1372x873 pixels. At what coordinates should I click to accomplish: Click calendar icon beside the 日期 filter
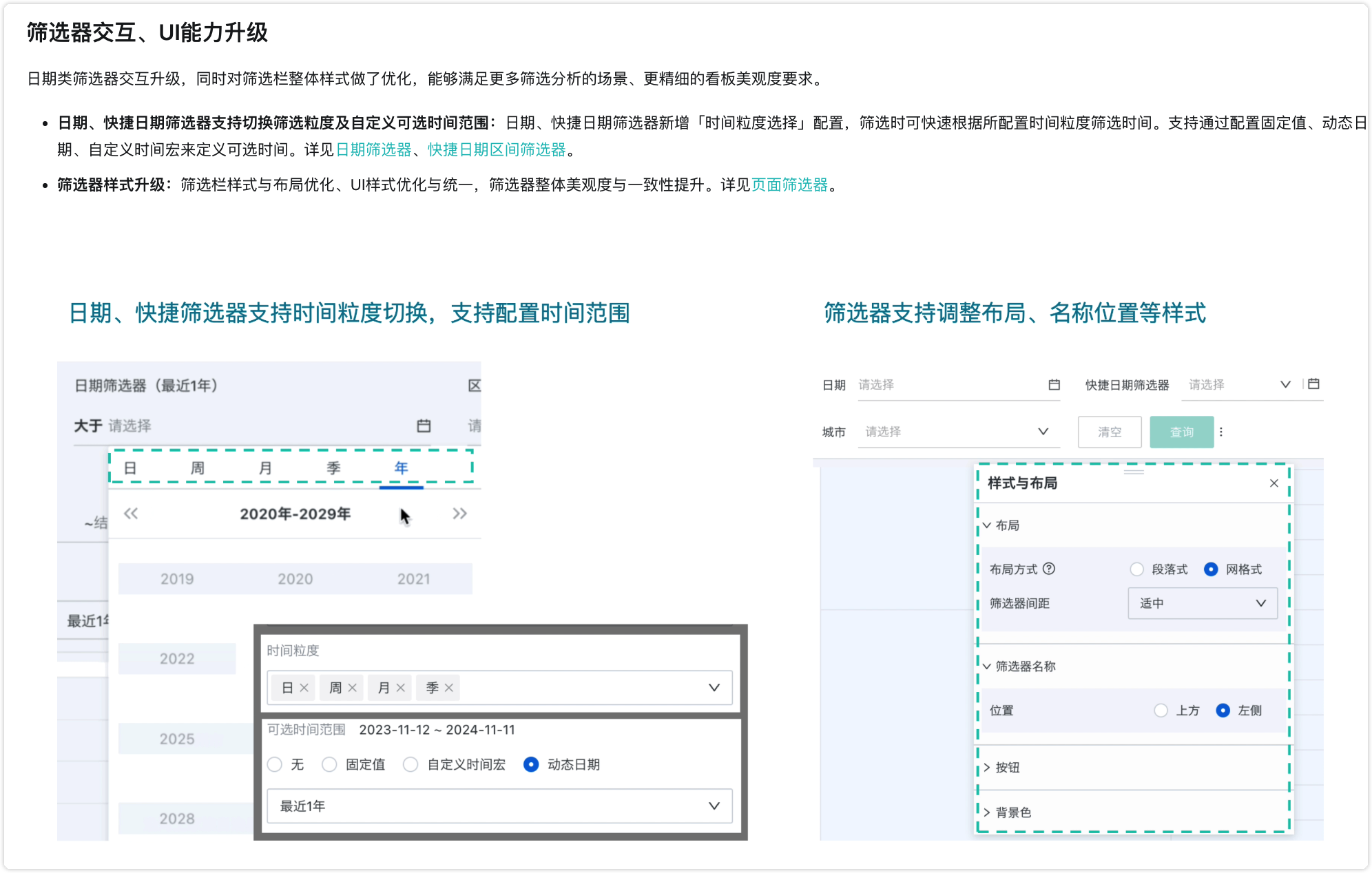click(1054, 385)
